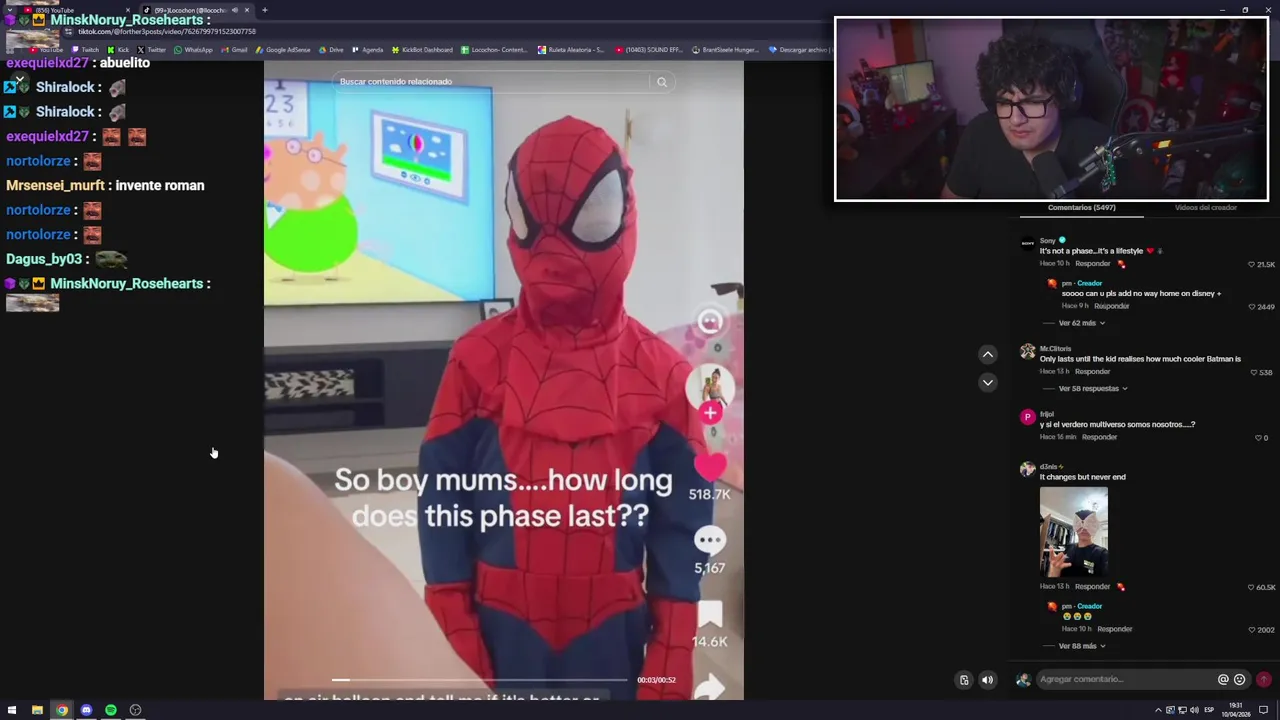Seek the video on the progress bar
The width and height of the screenshot is (1280, 720).
click(x=480, y=680)
